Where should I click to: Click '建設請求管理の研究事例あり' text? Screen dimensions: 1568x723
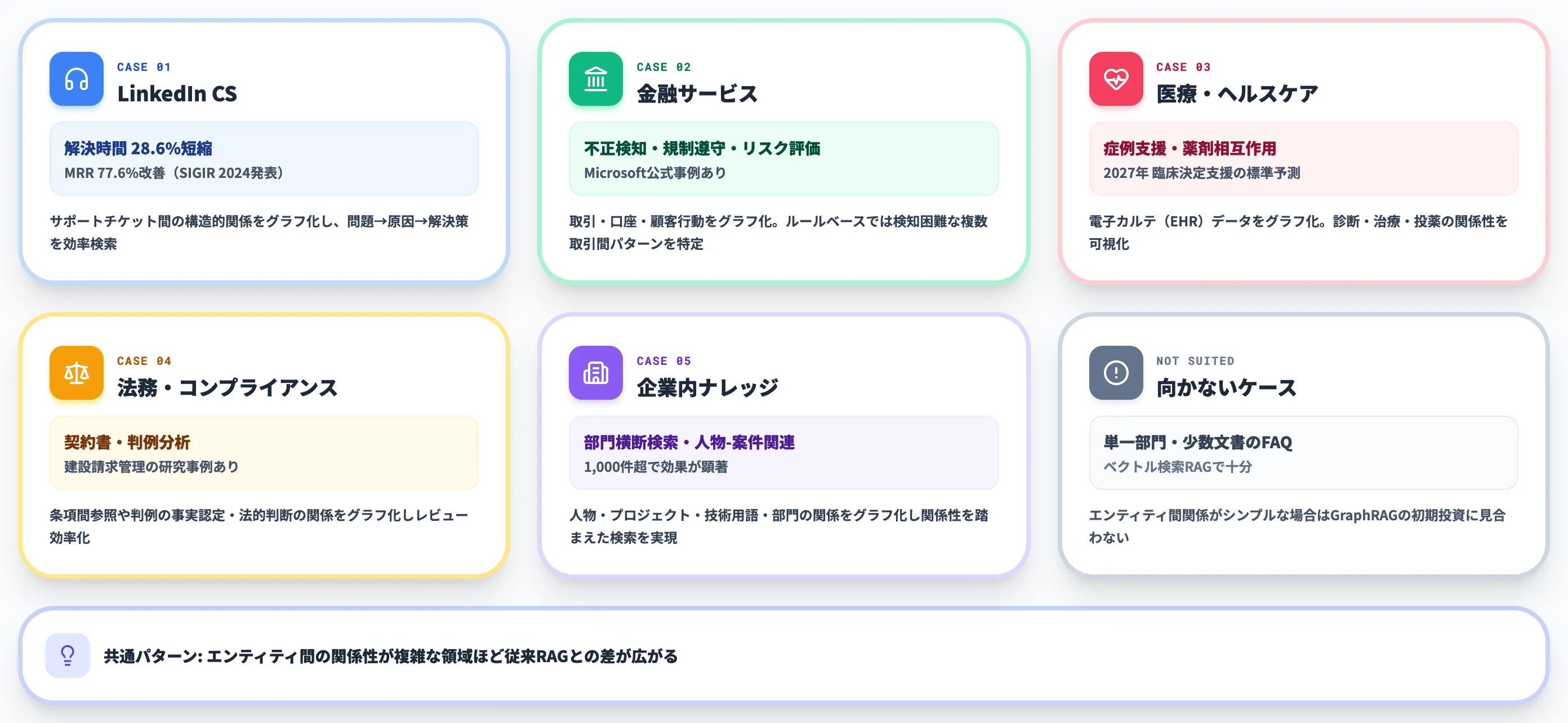click(x=152, y=467)
